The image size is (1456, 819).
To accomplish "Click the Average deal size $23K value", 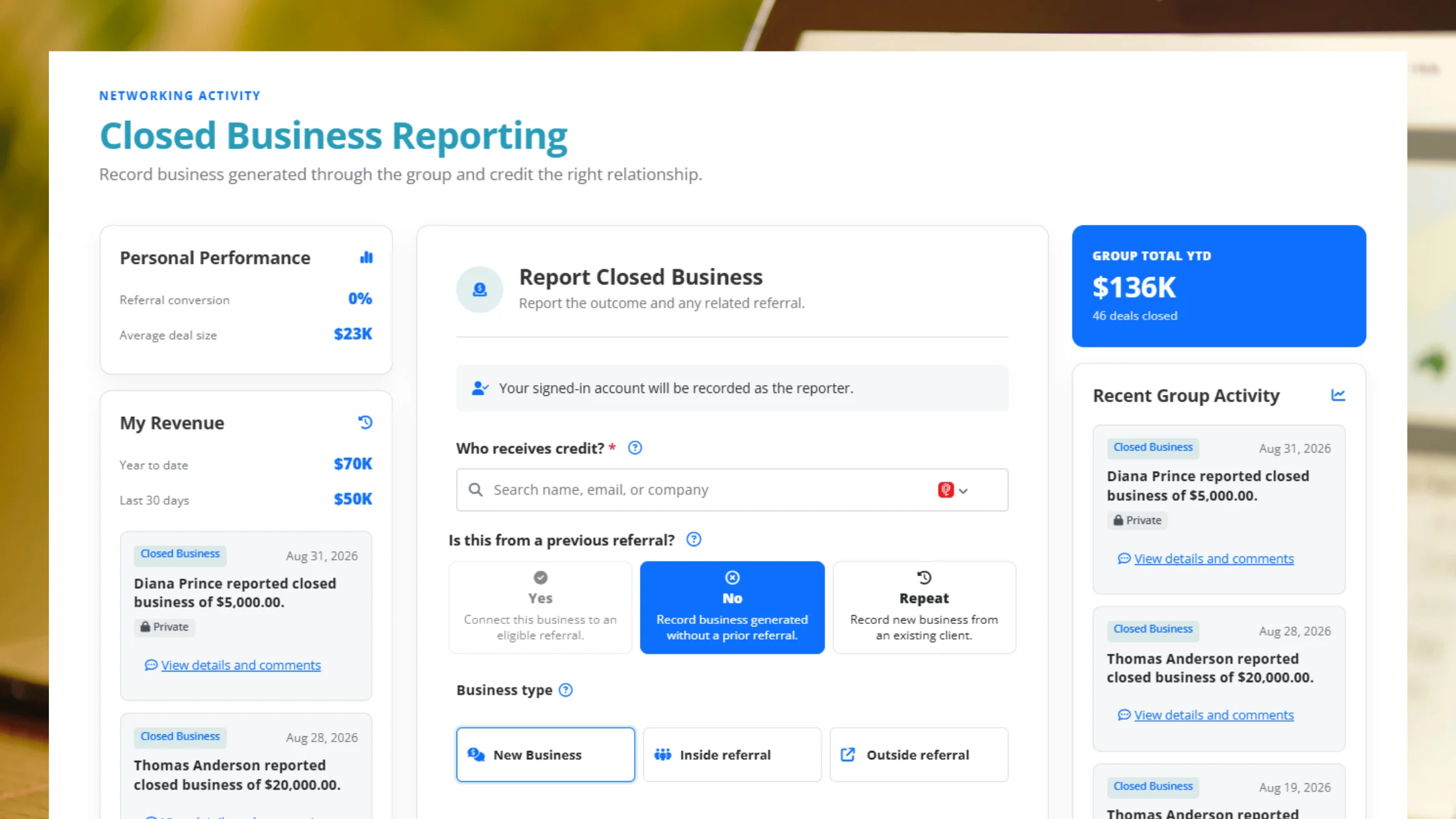I will click(x=353, y=333).
